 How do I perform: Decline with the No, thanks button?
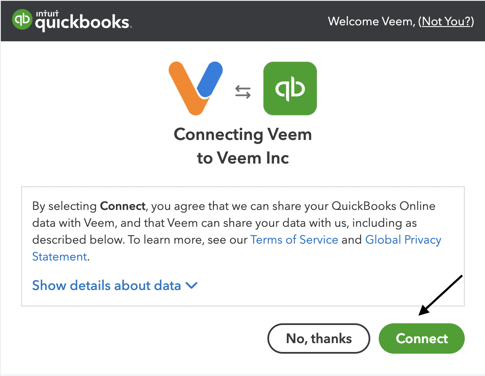tap(319, 338)
